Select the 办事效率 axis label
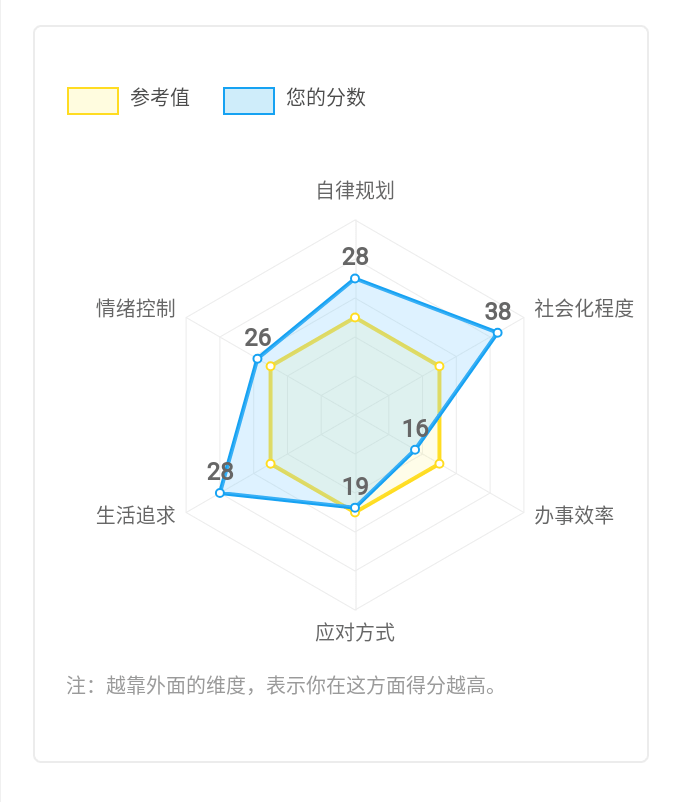 coord(574,515)
